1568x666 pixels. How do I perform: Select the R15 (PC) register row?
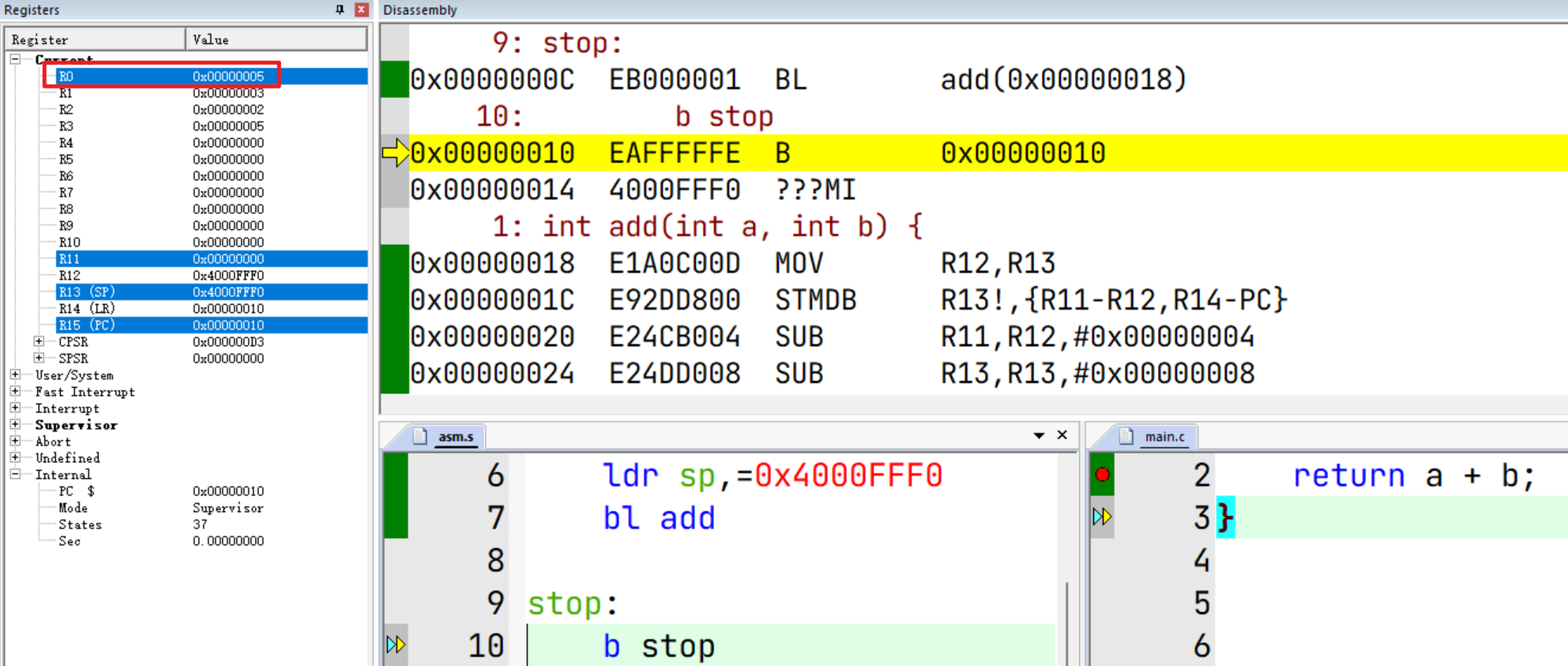(x=212, y=325)
